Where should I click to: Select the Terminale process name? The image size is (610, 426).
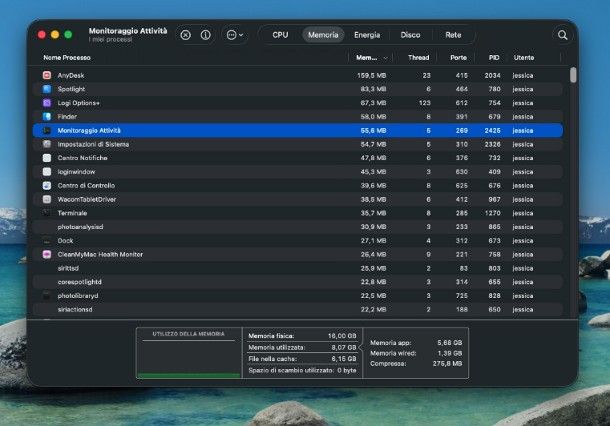point(72,213)
